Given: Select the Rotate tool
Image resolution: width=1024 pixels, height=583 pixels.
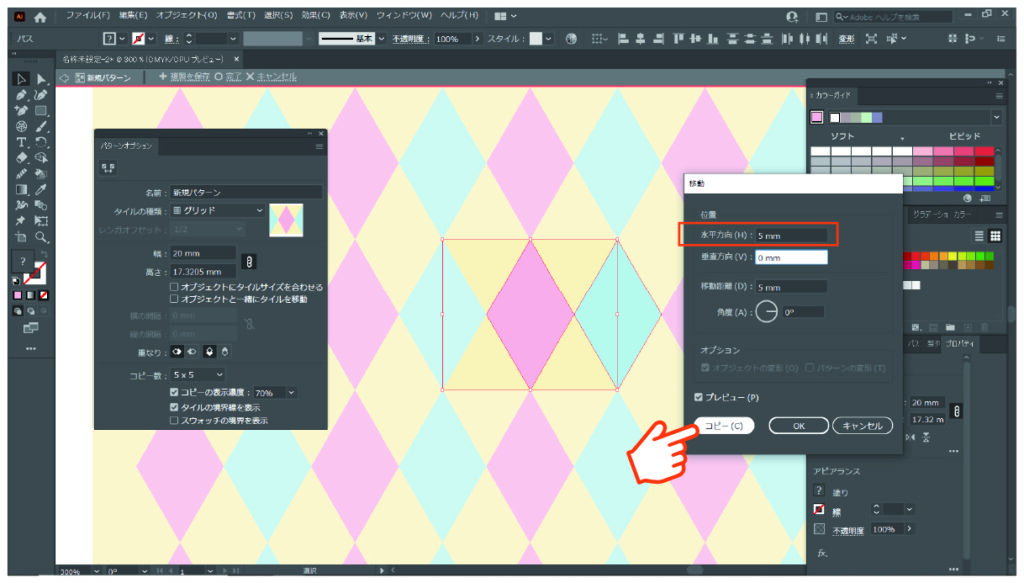Looking at the screenshot, I should click(41, 142).
